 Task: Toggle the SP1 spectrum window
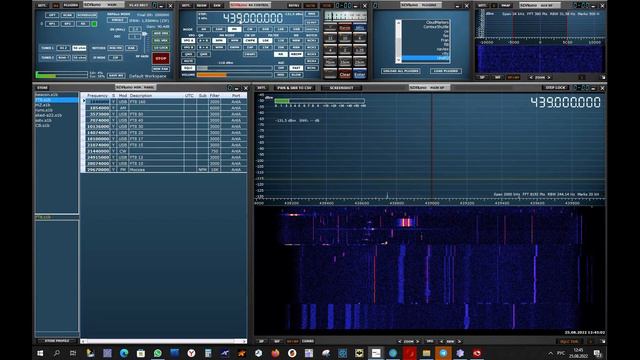(52, 24)
